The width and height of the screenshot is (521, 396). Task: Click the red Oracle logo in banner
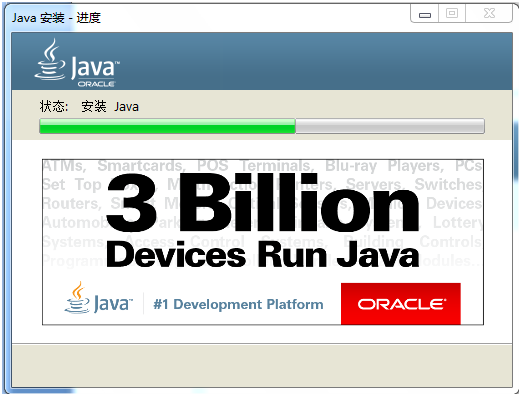[x=401, y=304]
